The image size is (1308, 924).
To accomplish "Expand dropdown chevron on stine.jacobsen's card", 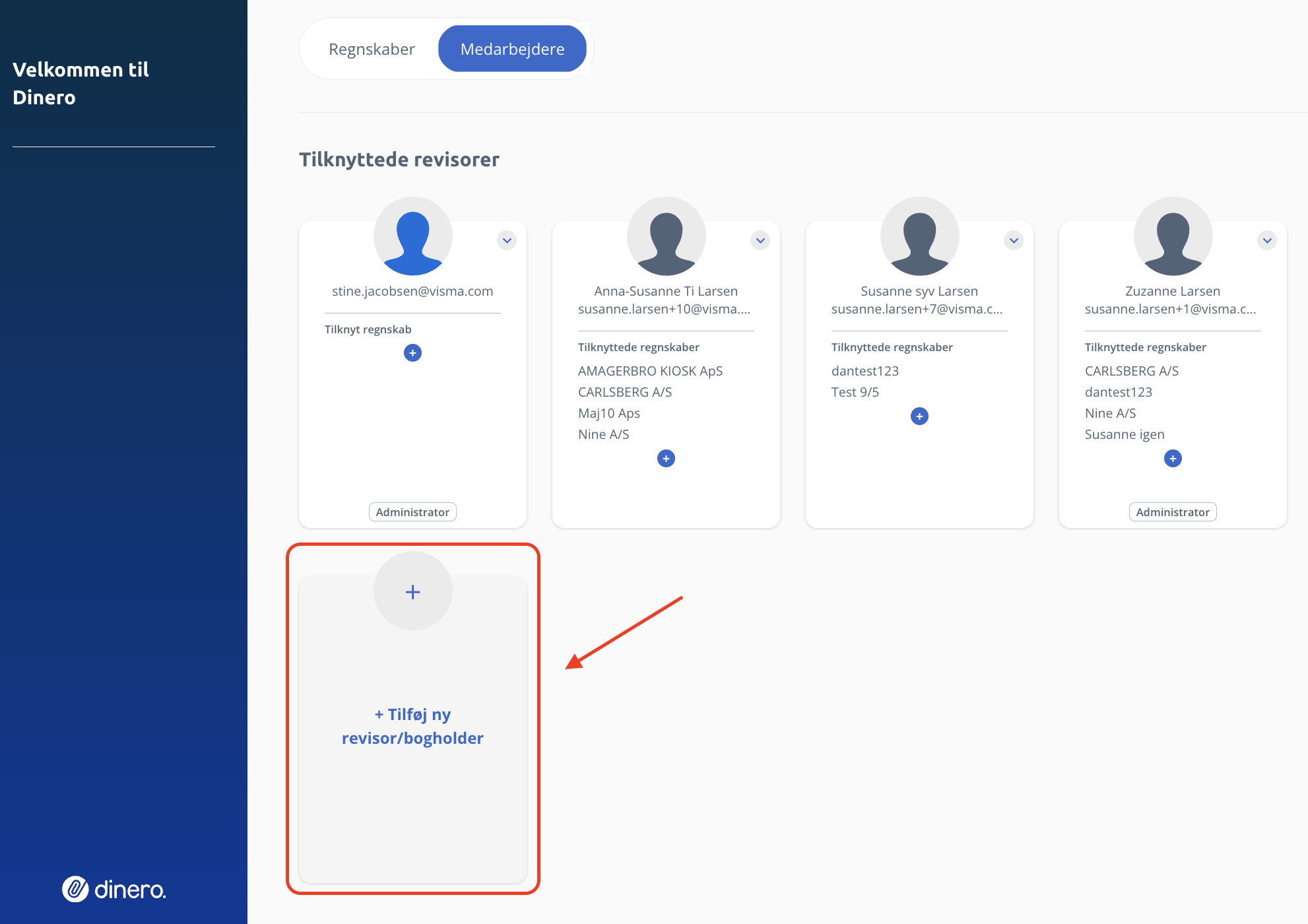I will [507, 240].
